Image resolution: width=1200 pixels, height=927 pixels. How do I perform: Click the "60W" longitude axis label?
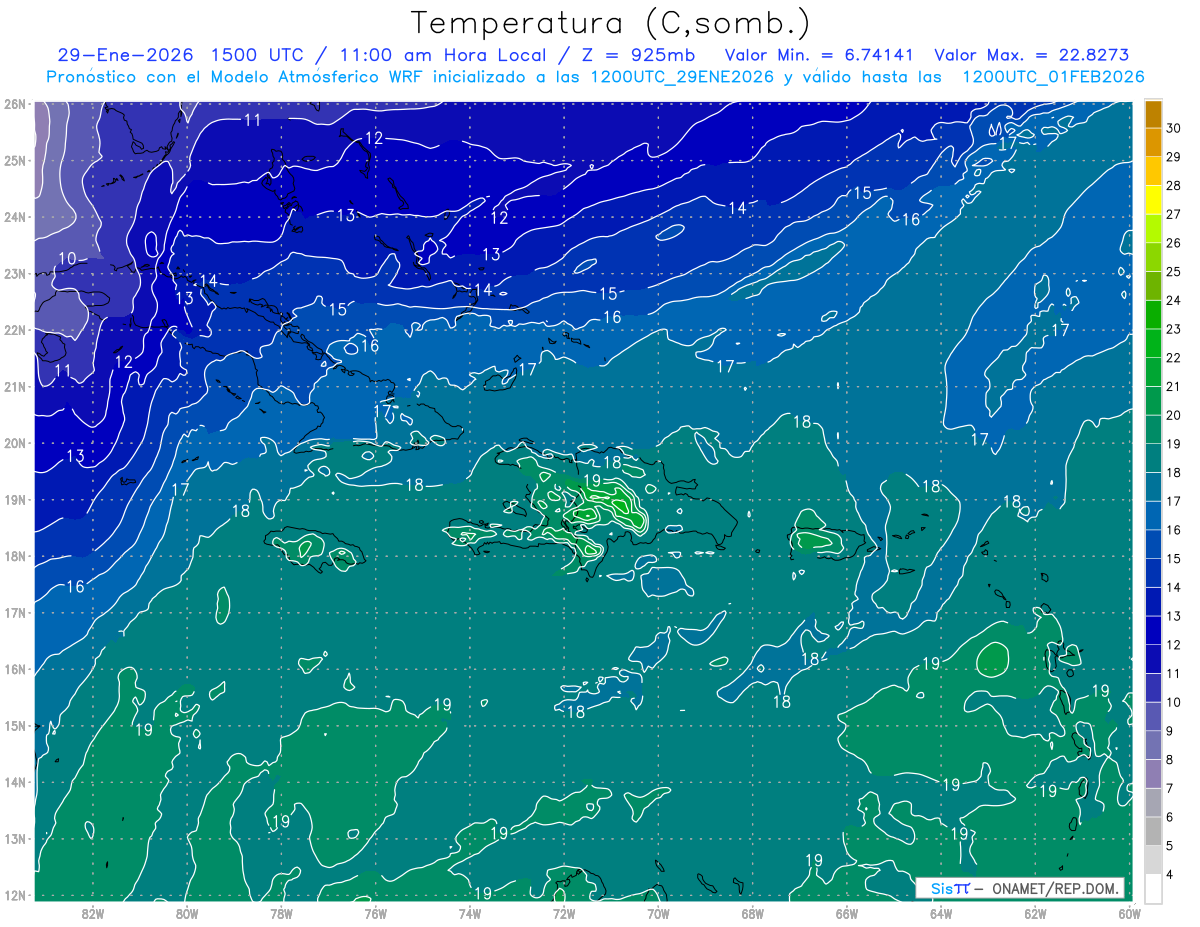pyautogui.click(x=1129, y=913)
